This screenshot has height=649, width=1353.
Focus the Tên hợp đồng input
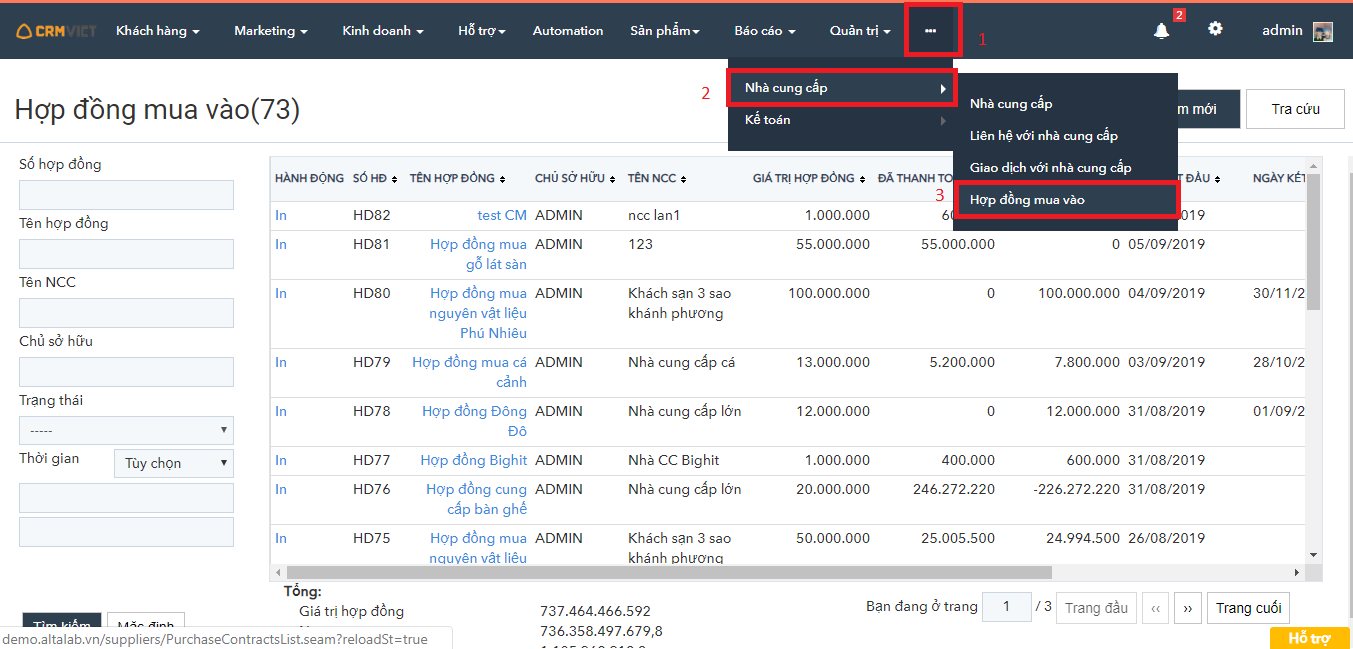126,254
